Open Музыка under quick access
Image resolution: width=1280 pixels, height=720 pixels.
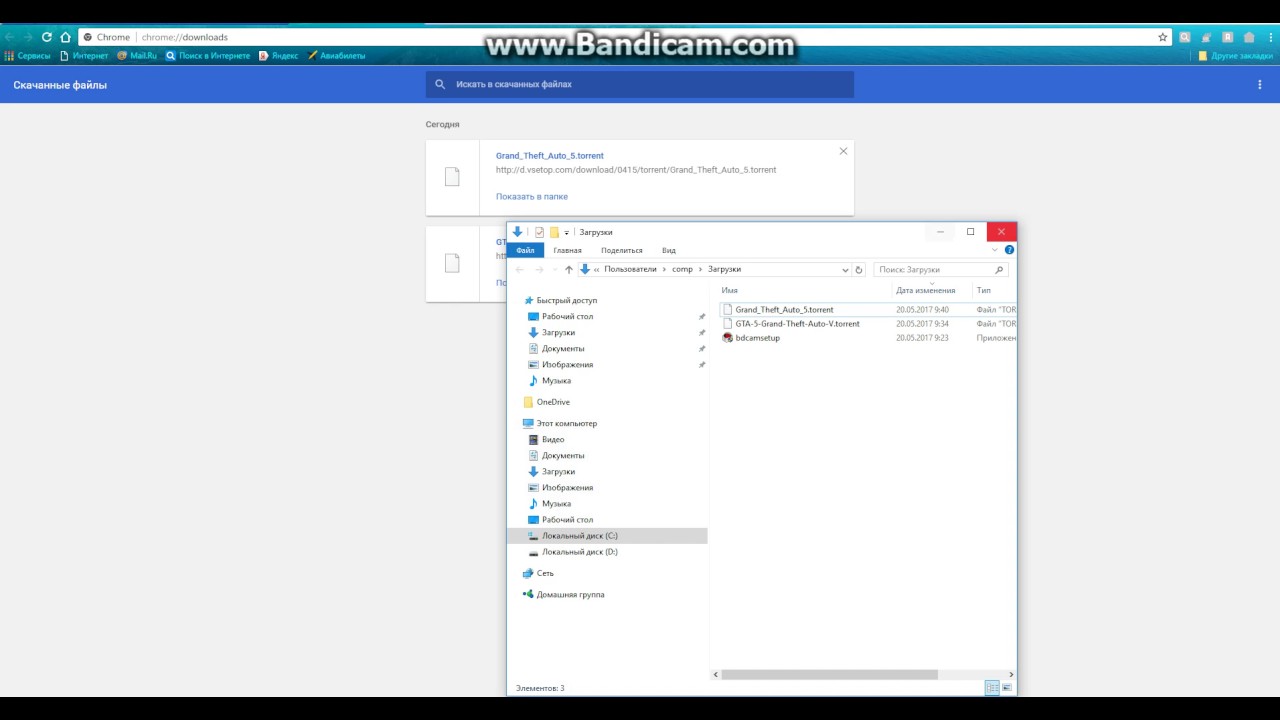click(556, 381)
